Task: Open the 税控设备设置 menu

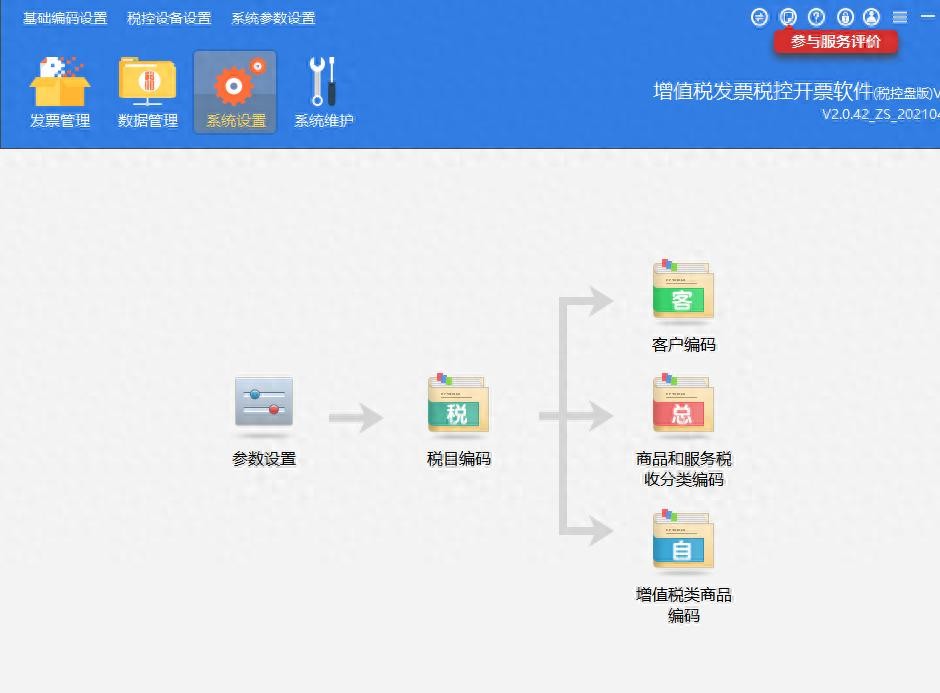Action: tap(169, 18)
